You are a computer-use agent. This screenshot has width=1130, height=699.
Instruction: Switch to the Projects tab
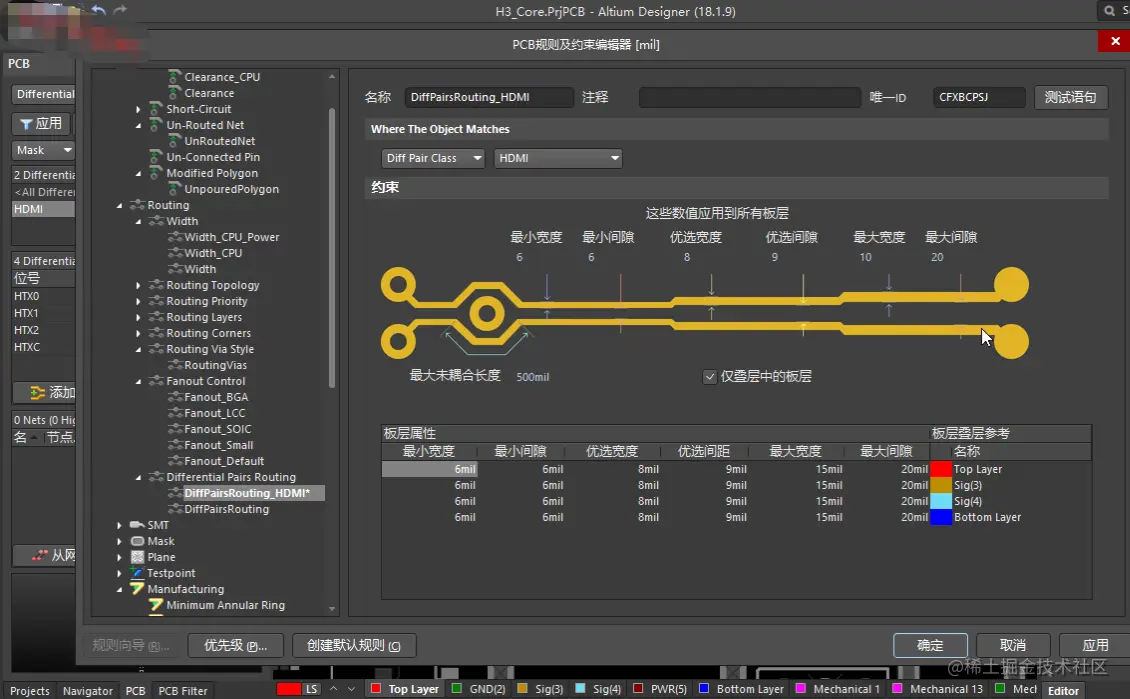tap(30, 690)
